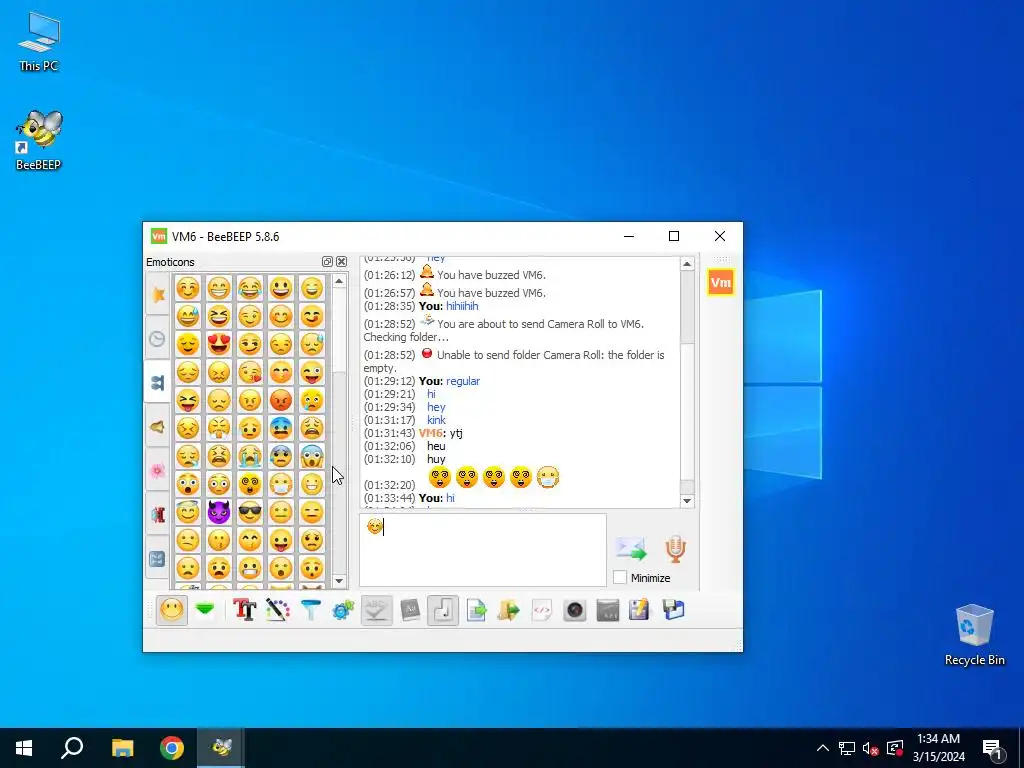Toggle the ABC spell checker button
Image resolution: width=1024 pixels, height=768 pixels.
(x=377, y=611)
